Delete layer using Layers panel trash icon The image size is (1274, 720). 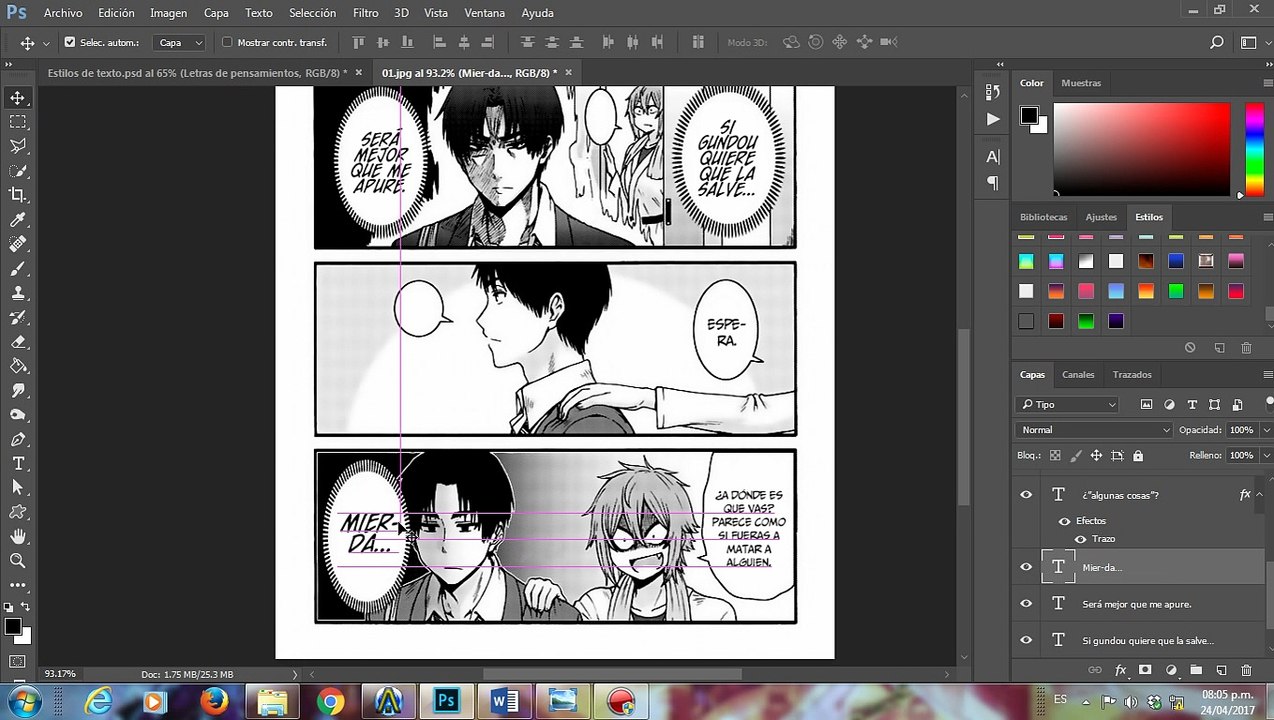click(x=1246, y=670)
